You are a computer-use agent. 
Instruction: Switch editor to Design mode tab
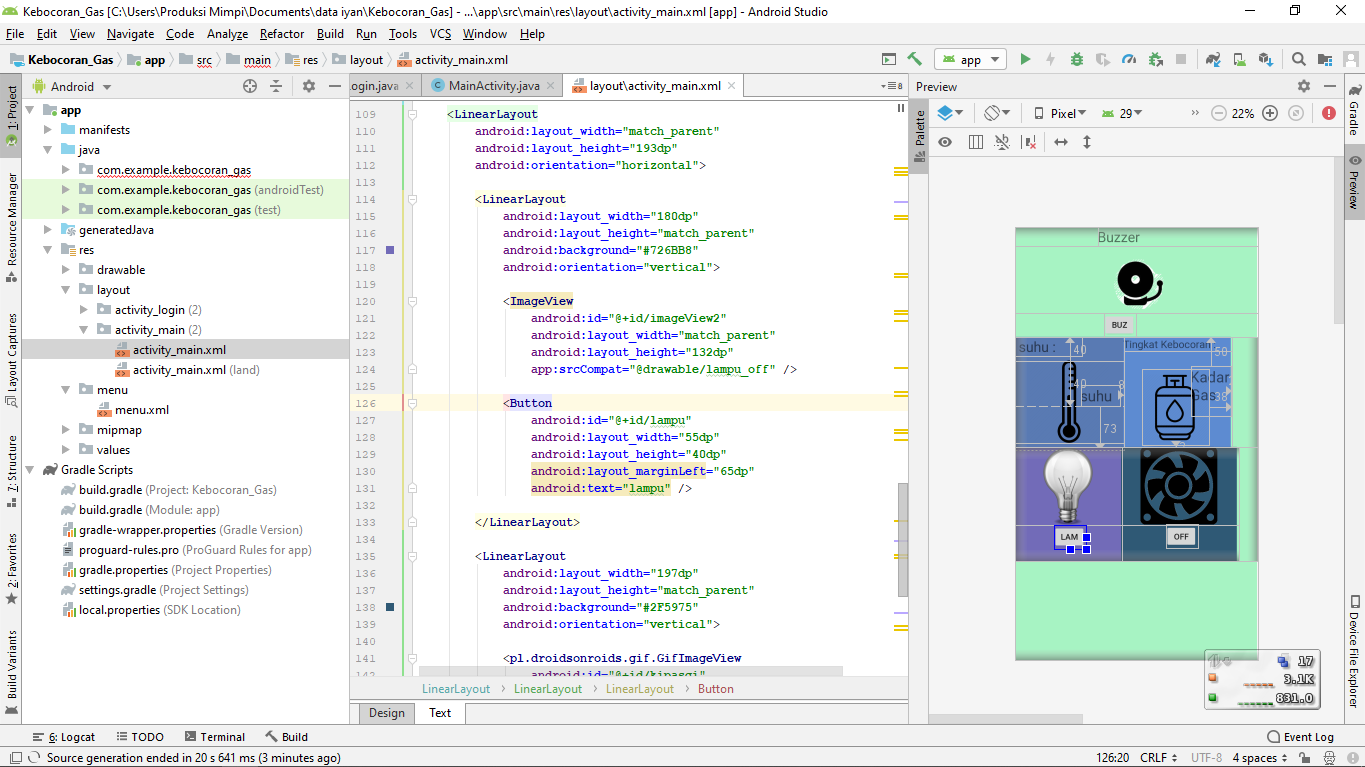tap(387, 713)
